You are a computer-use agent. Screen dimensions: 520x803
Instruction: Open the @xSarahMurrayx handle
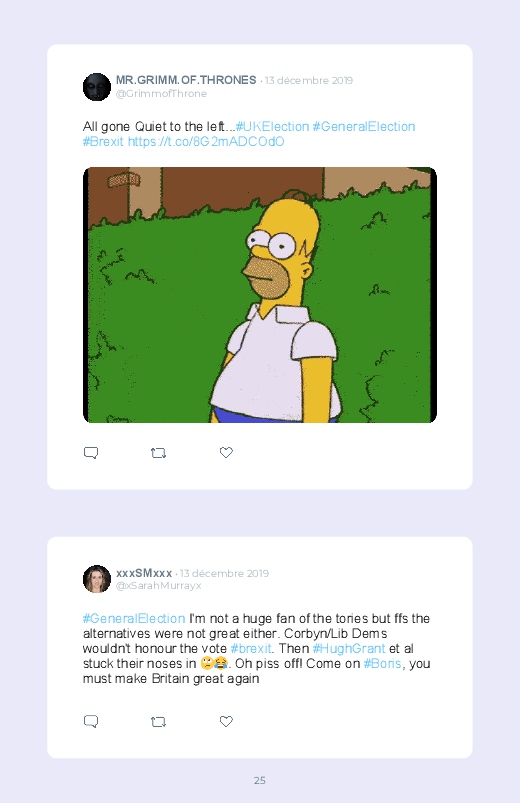point(159,586)
